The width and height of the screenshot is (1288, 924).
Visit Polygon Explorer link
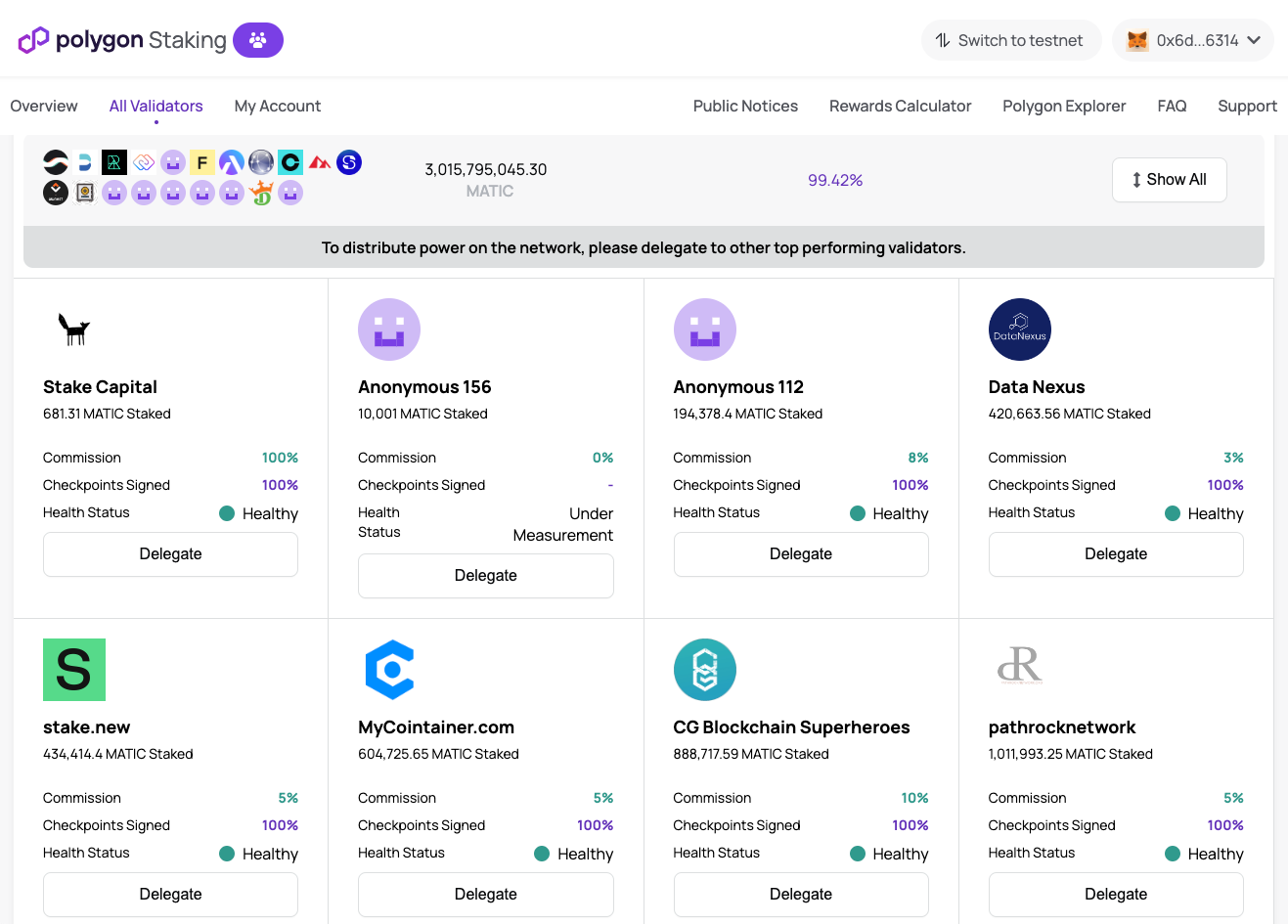pos(1064,106)
